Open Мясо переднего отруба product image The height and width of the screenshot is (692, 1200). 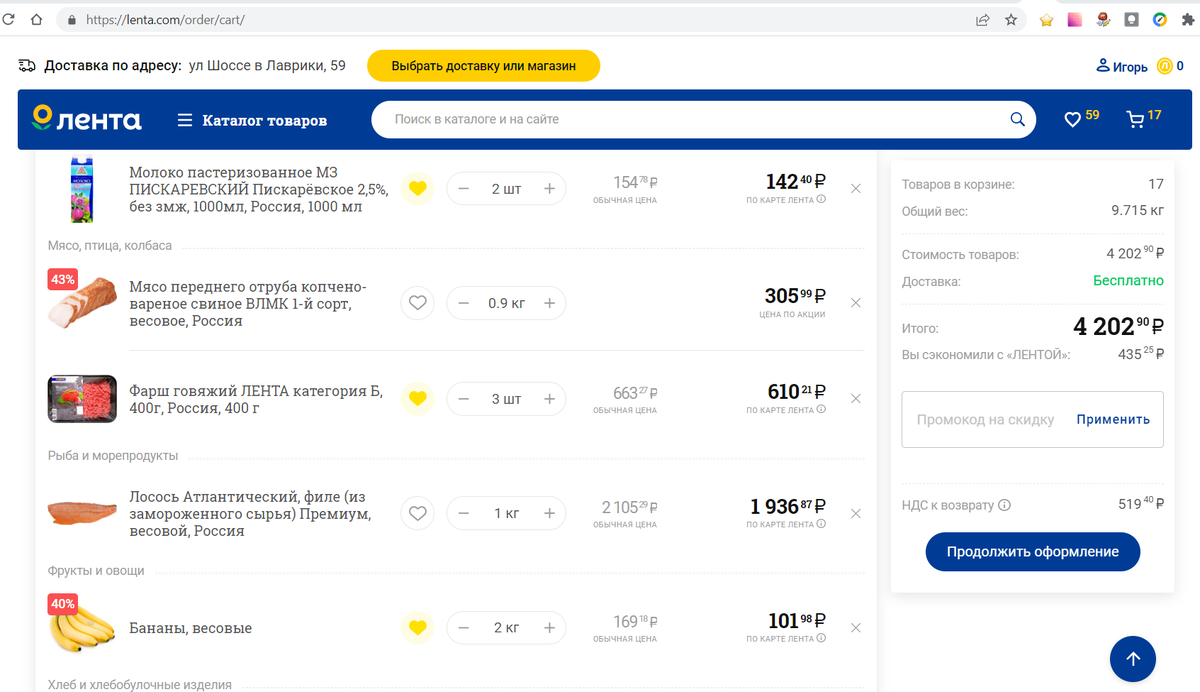click(82, 304)
